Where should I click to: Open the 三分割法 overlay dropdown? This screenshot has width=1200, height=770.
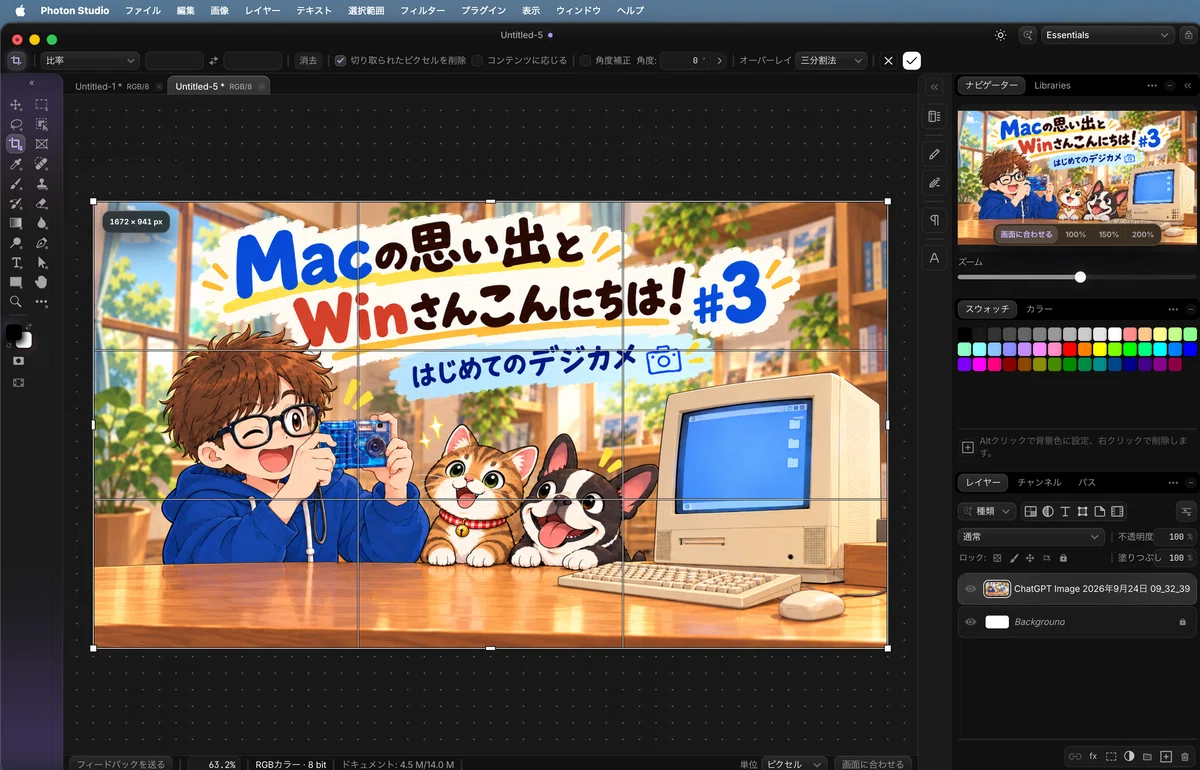[832, 61]
